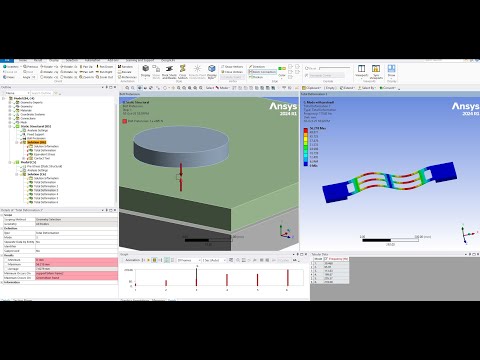This screenshot has height=360, width=480.
Task: Click the Previous view button
Action: [31, 67]
